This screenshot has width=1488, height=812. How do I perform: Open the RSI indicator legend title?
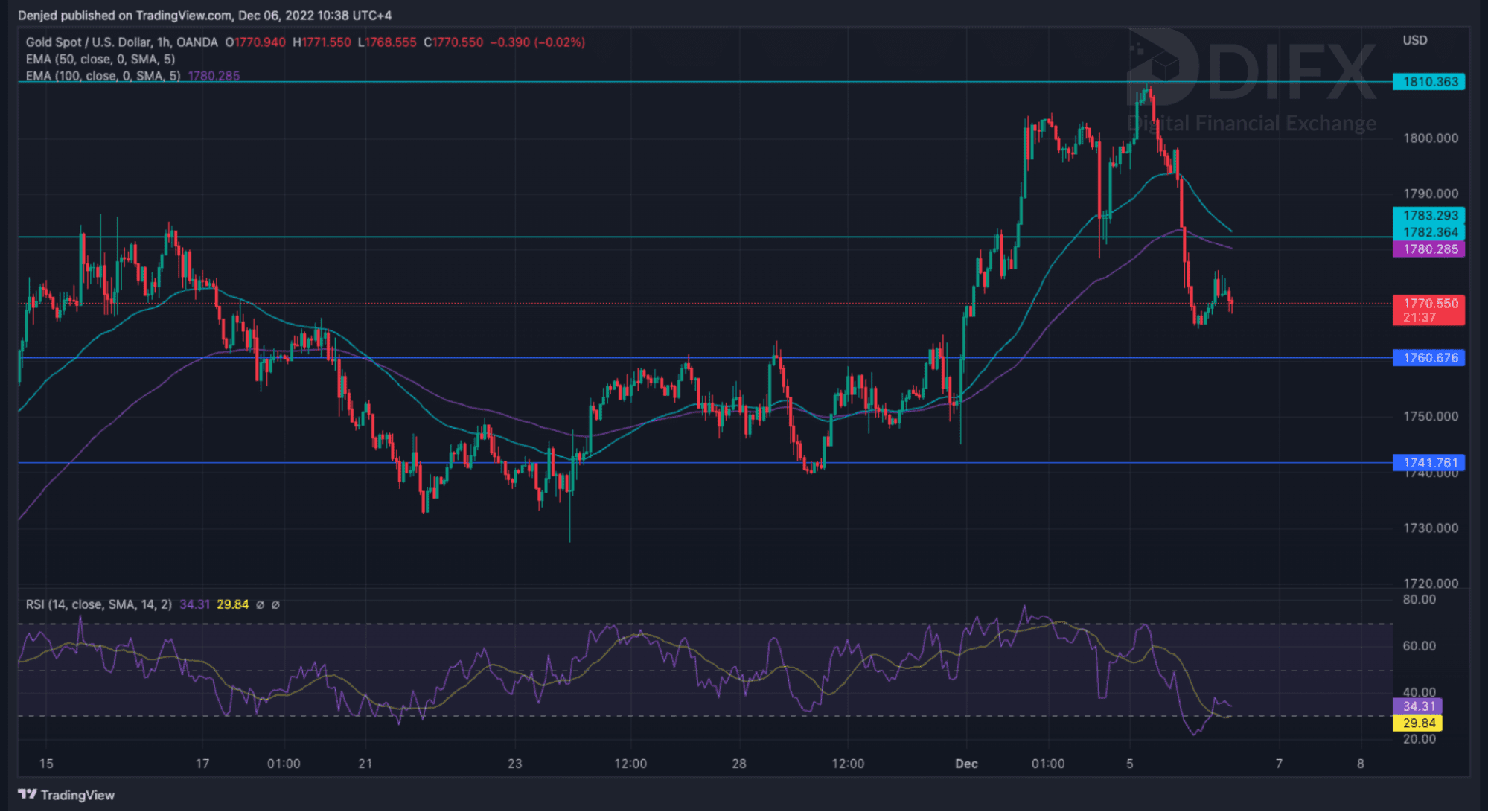tap(98, 604)
